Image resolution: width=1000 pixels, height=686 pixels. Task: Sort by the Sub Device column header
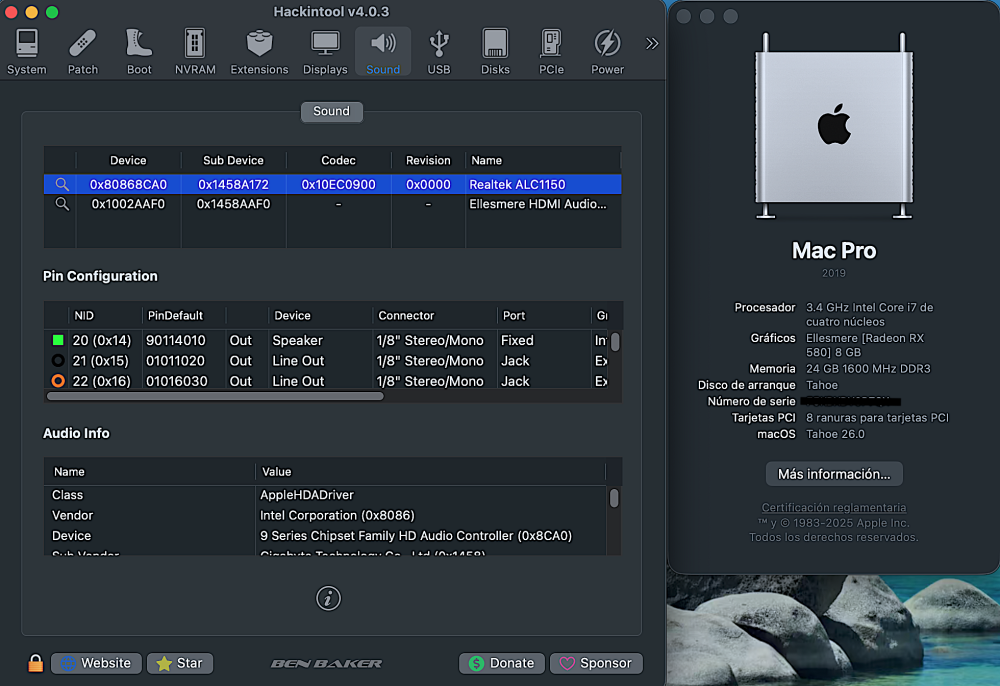233,160
